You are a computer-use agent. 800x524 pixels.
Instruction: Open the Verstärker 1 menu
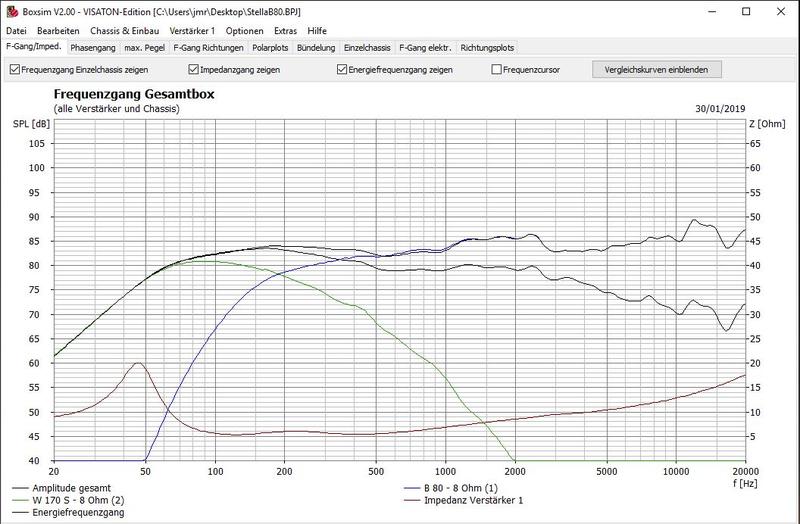192,31
